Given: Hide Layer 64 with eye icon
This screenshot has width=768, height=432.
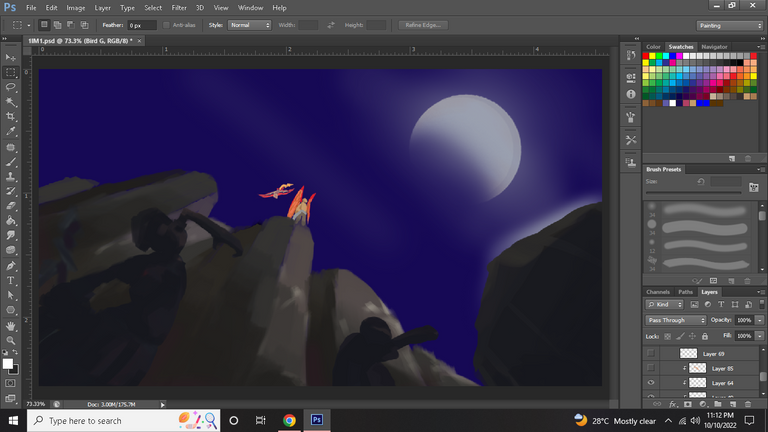Looking at the screenshot, I should tap(650, 383).
